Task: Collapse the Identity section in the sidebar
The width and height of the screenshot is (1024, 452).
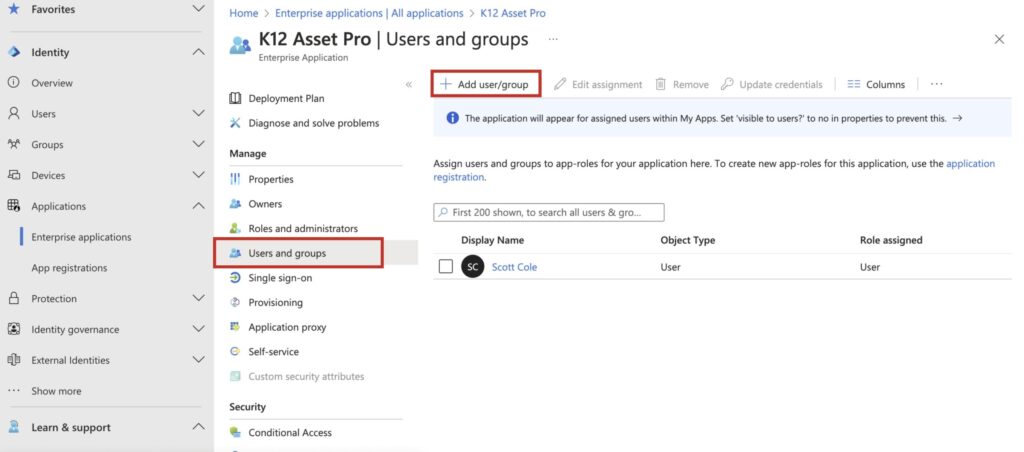Action: [x=197, y=52]
